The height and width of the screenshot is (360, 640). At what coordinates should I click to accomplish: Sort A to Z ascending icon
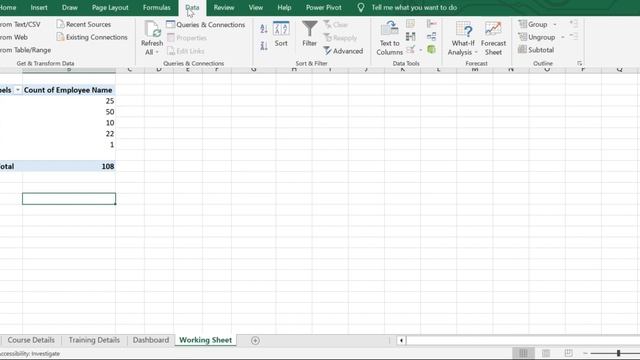[264, 29]
